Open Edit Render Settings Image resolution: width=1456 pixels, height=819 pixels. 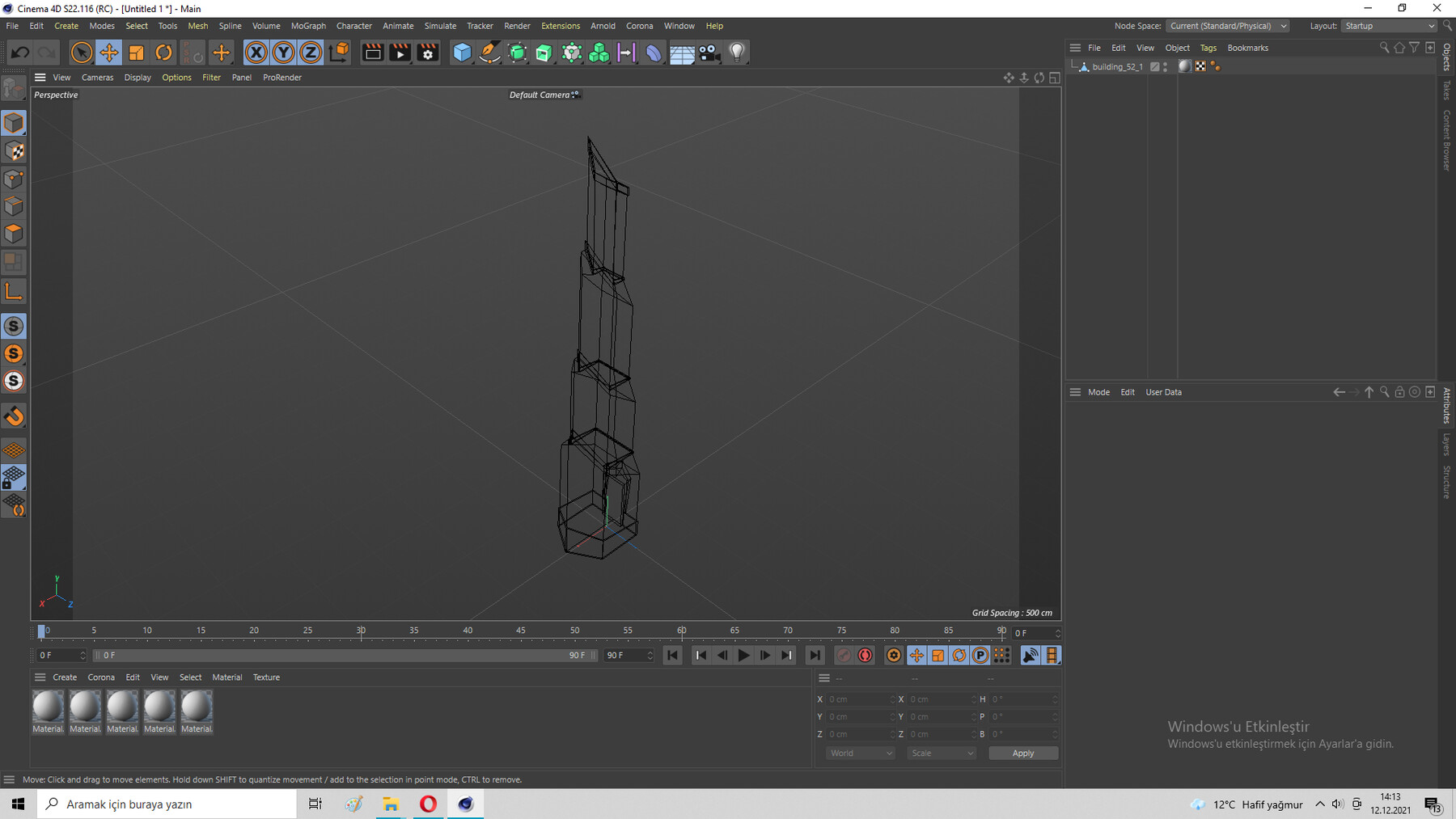pyautogui.click(x=428, y=53)
